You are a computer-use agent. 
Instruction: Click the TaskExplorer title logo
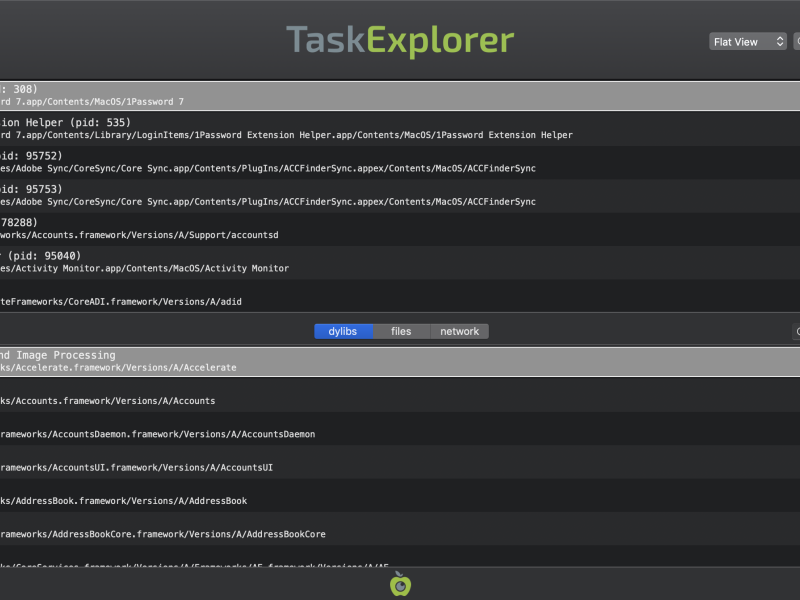click(x=400, y=40)
